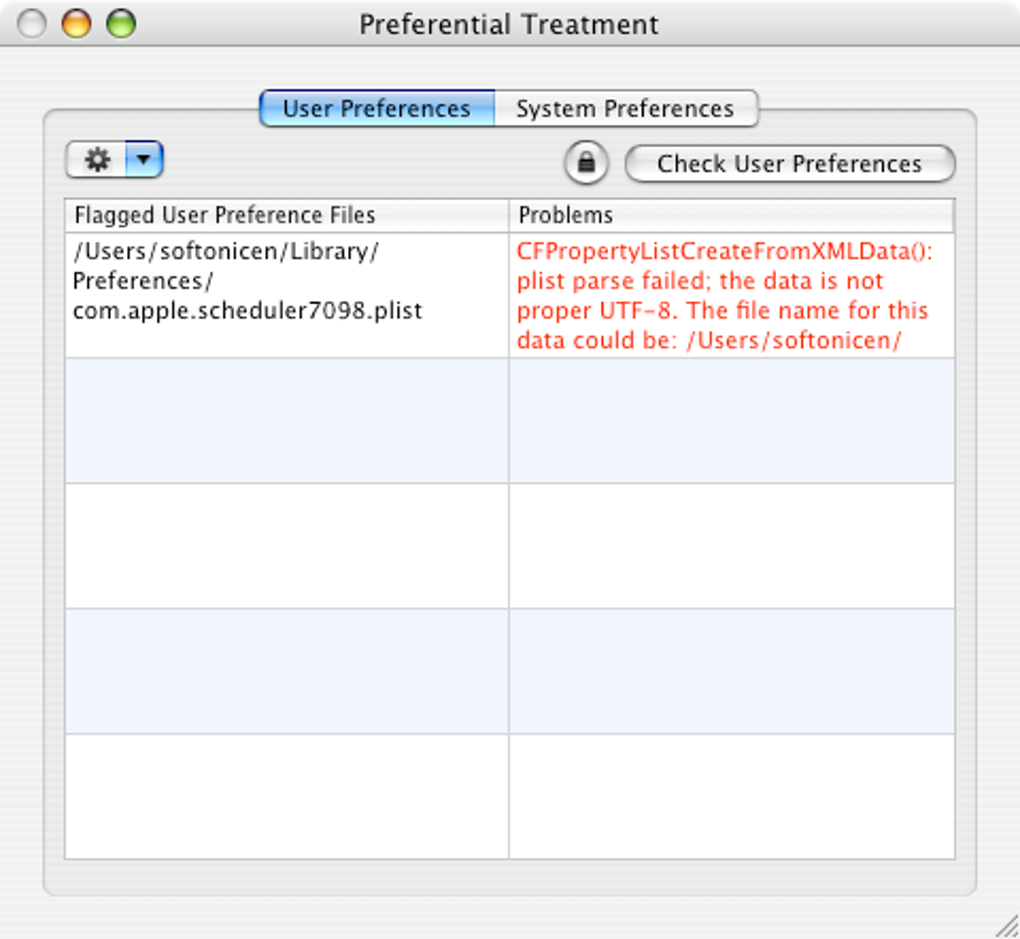Click the padlock icon
Screen dimensions: 1020x939
[586, 163]
